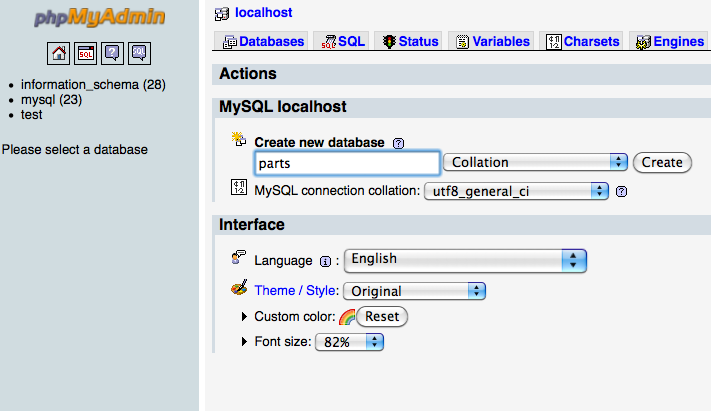Open SQL documentation icon in the sidebar

pos(139,54)
